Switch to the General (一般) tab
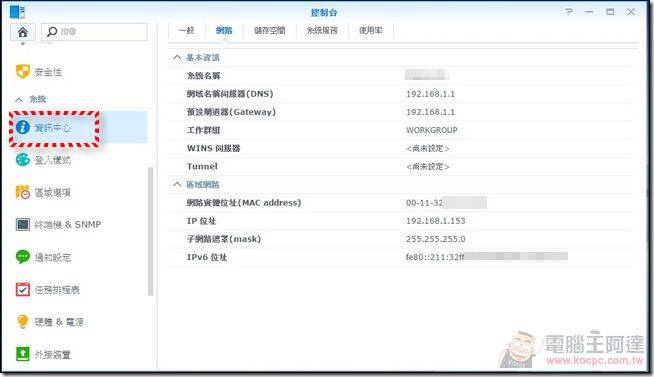This screenshot has width=654, height=377. (186, 30)
